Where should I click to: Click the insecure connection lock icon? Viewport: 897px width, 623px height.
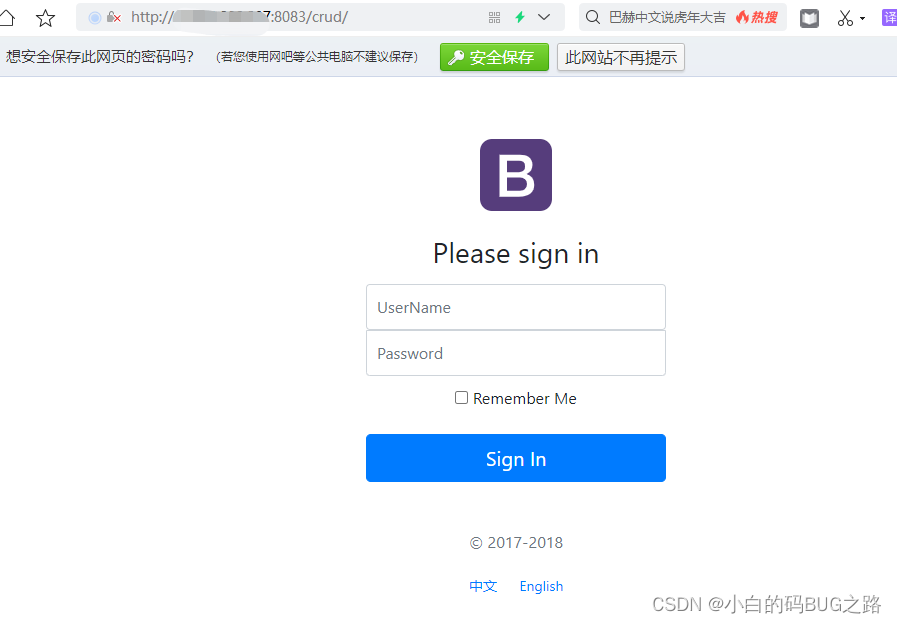pyautogui.click(x=114, y=17)
